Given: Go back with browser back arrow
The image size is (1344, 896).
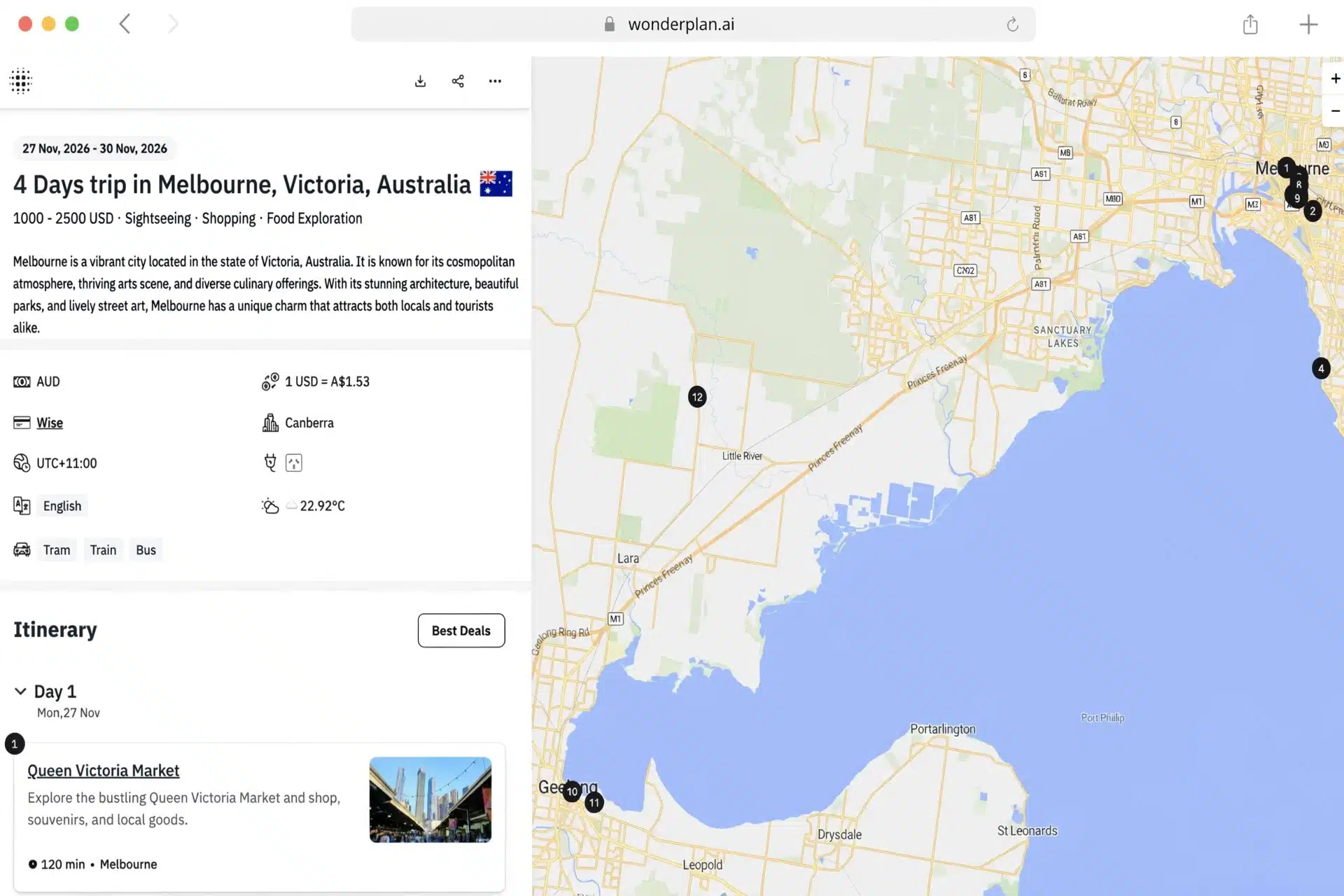Looking at the screenshot, I should (x=125, y=24).
